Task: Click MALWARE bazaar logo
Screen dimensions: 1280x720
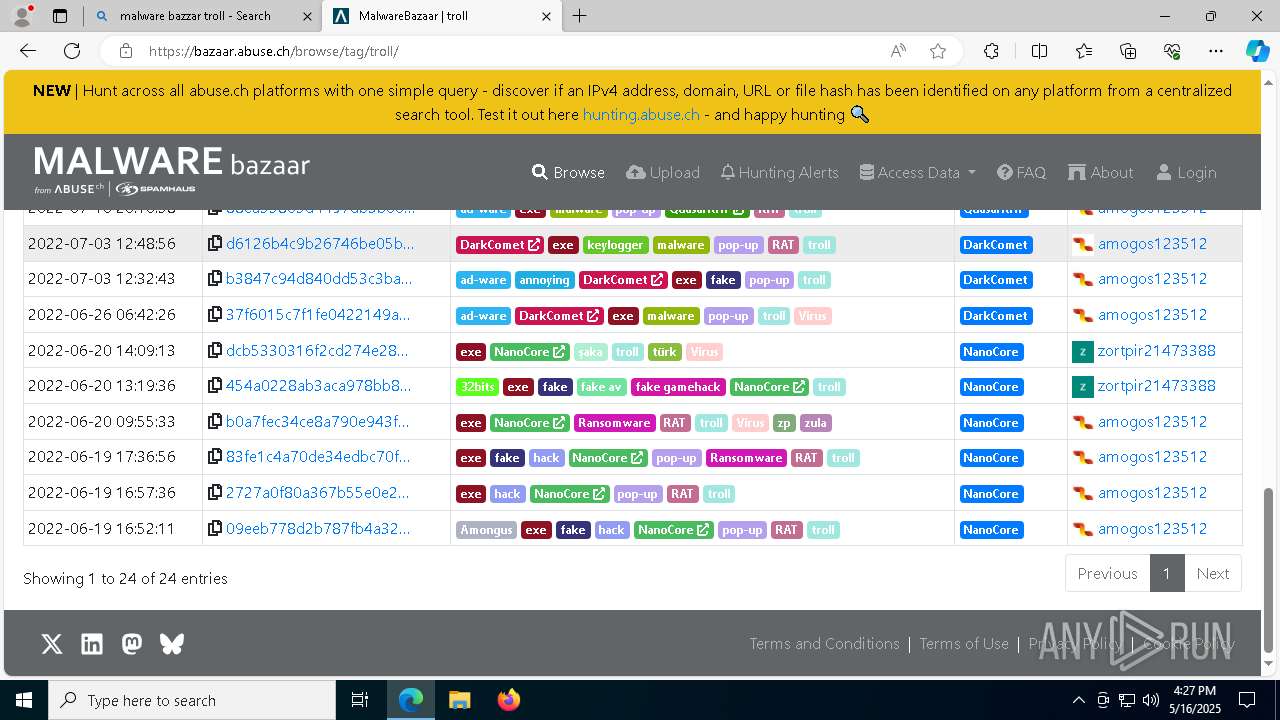Action: 172,170
